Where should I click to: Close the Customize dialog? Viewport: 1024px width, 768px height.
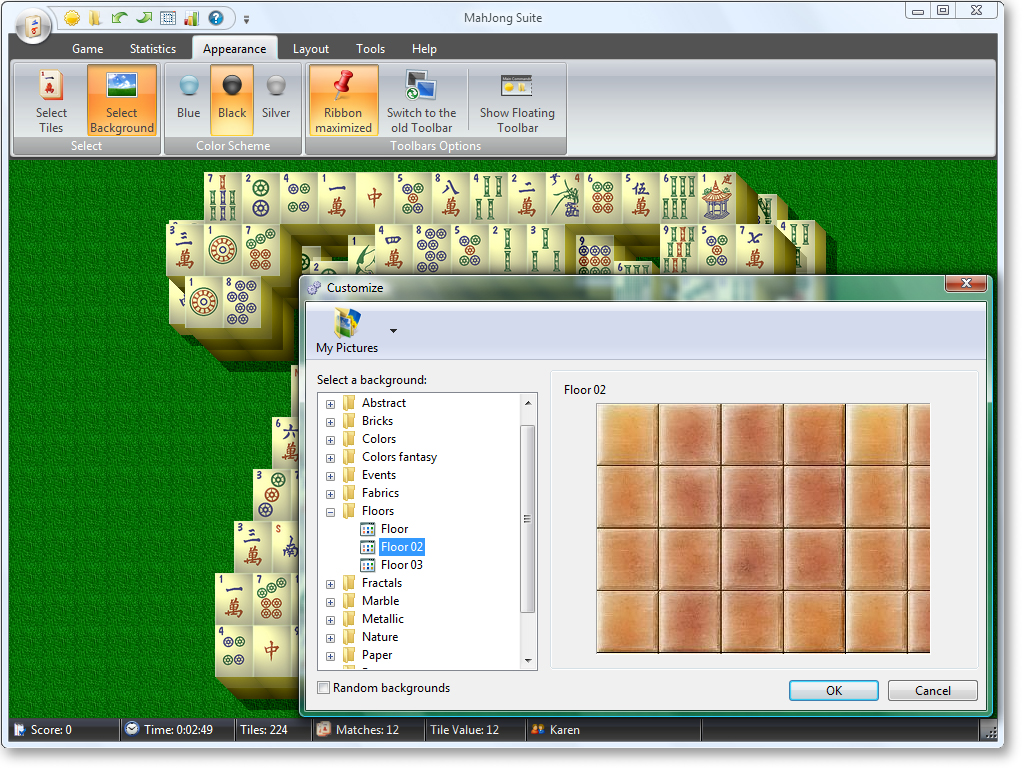click(966, 283)
